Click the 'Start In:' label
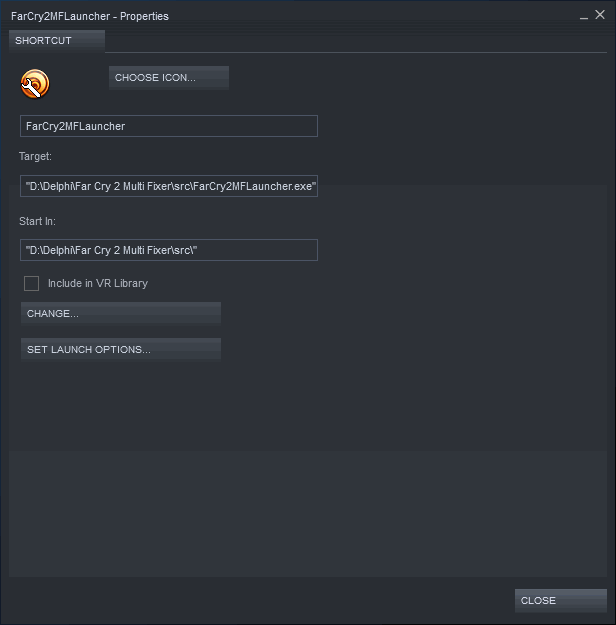 (36, 220)
